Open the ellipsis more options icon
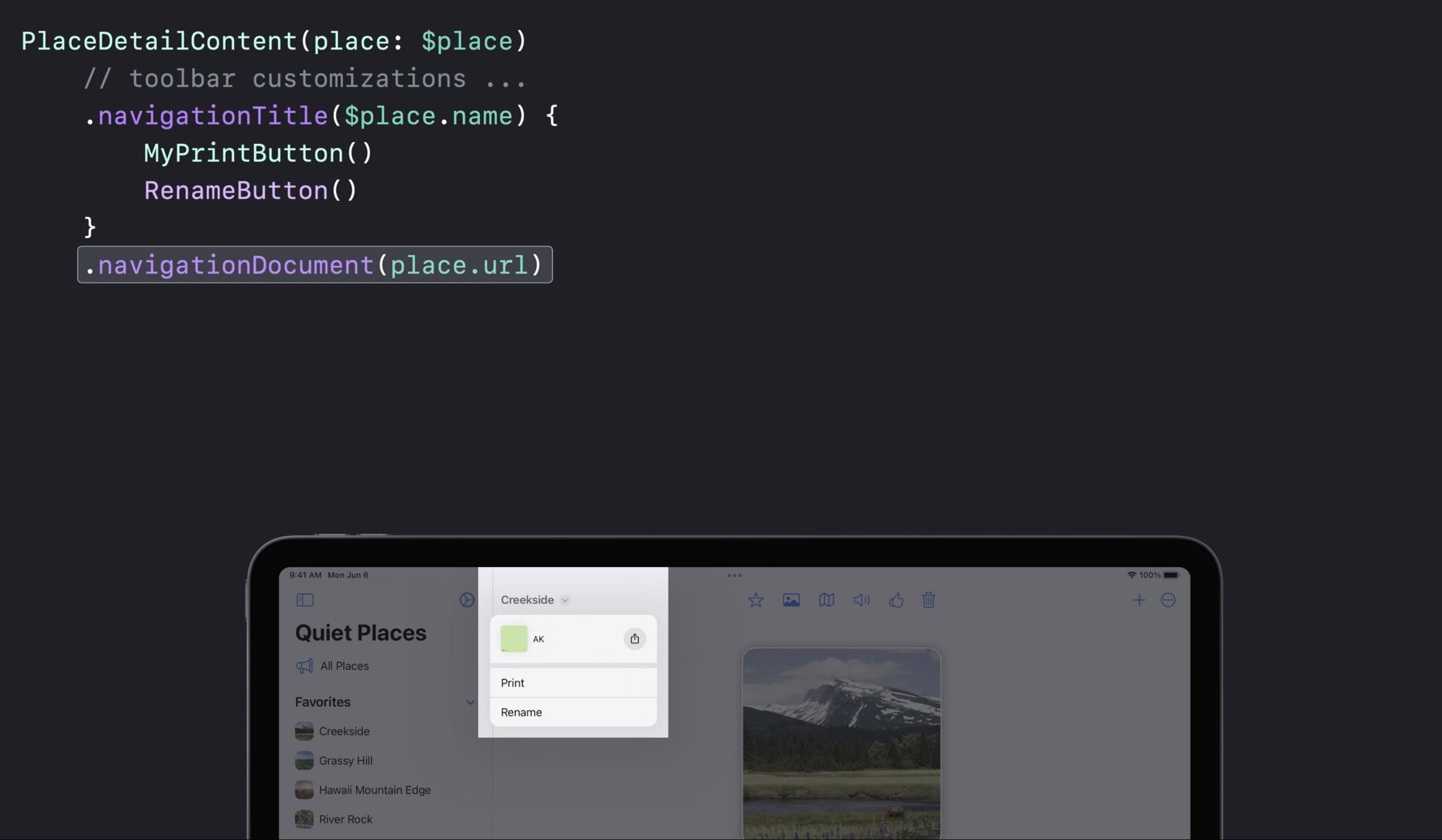 pyautogui.click(x=1168, y=600)
